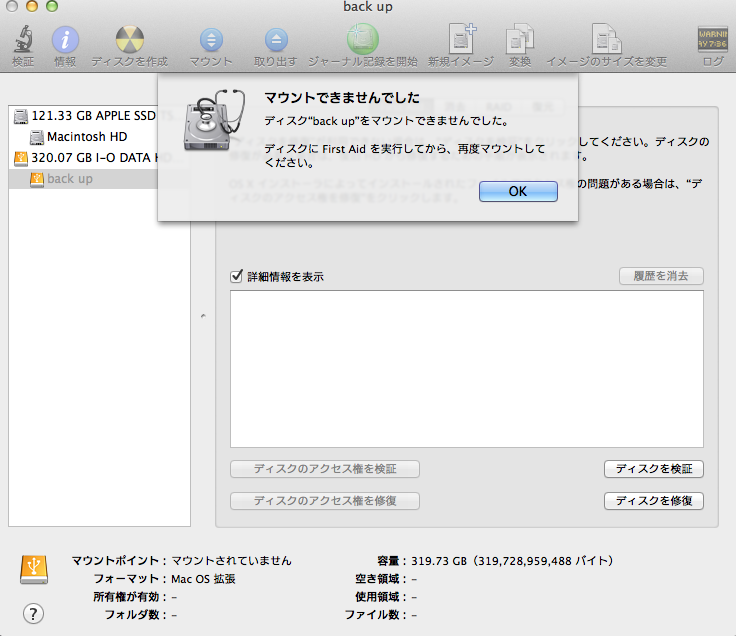Click the ディスクを修復 button

[x=653, y=501]
